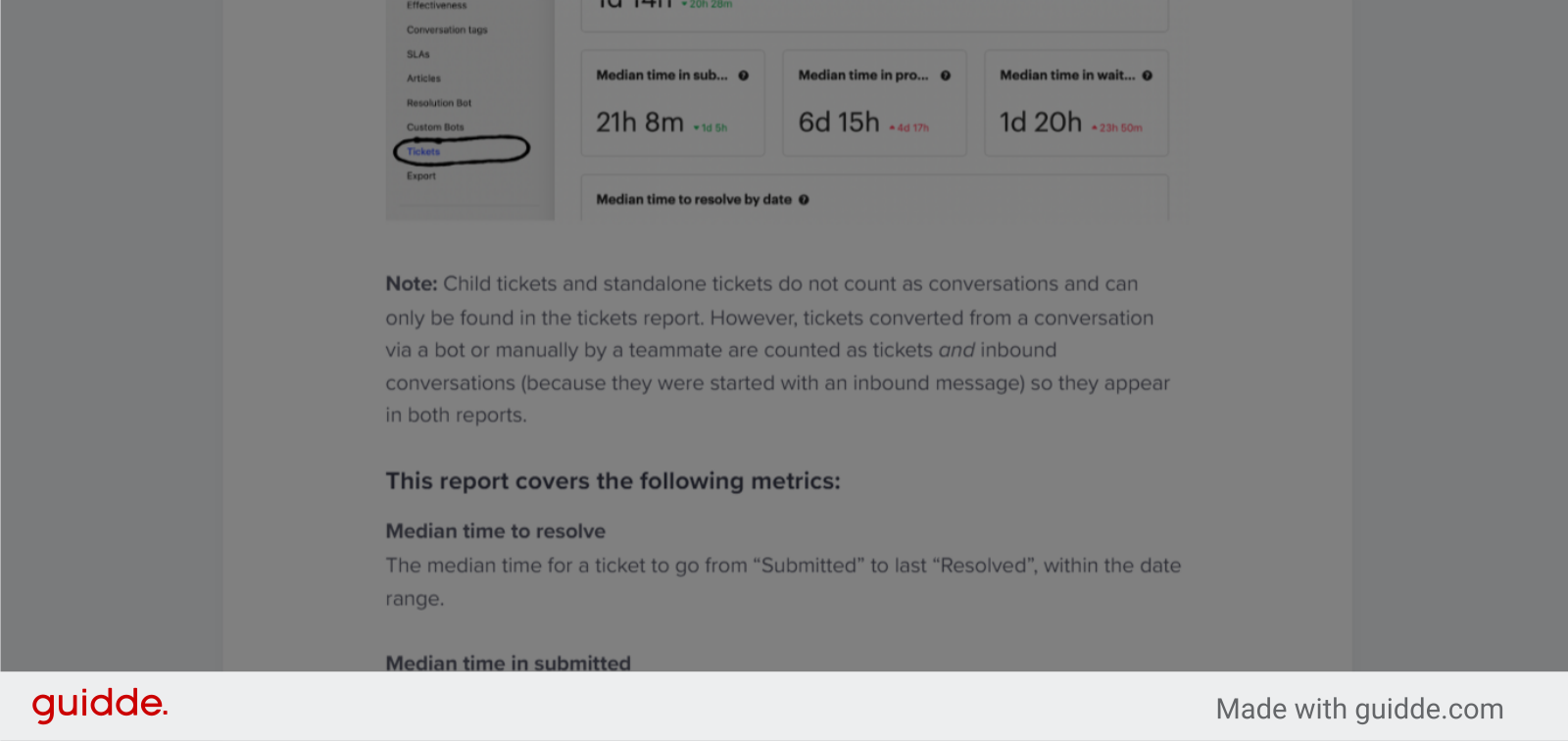Click the help icon next to Median time to resolve by date
Viewport: 1568px width, 741px height.
tap(804, 199)
